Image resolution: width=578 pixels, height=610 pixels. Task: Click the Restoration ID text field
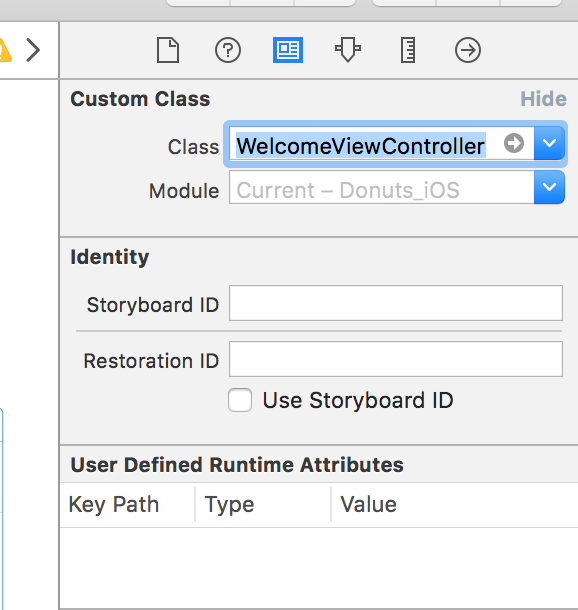[x=396, y=359]
